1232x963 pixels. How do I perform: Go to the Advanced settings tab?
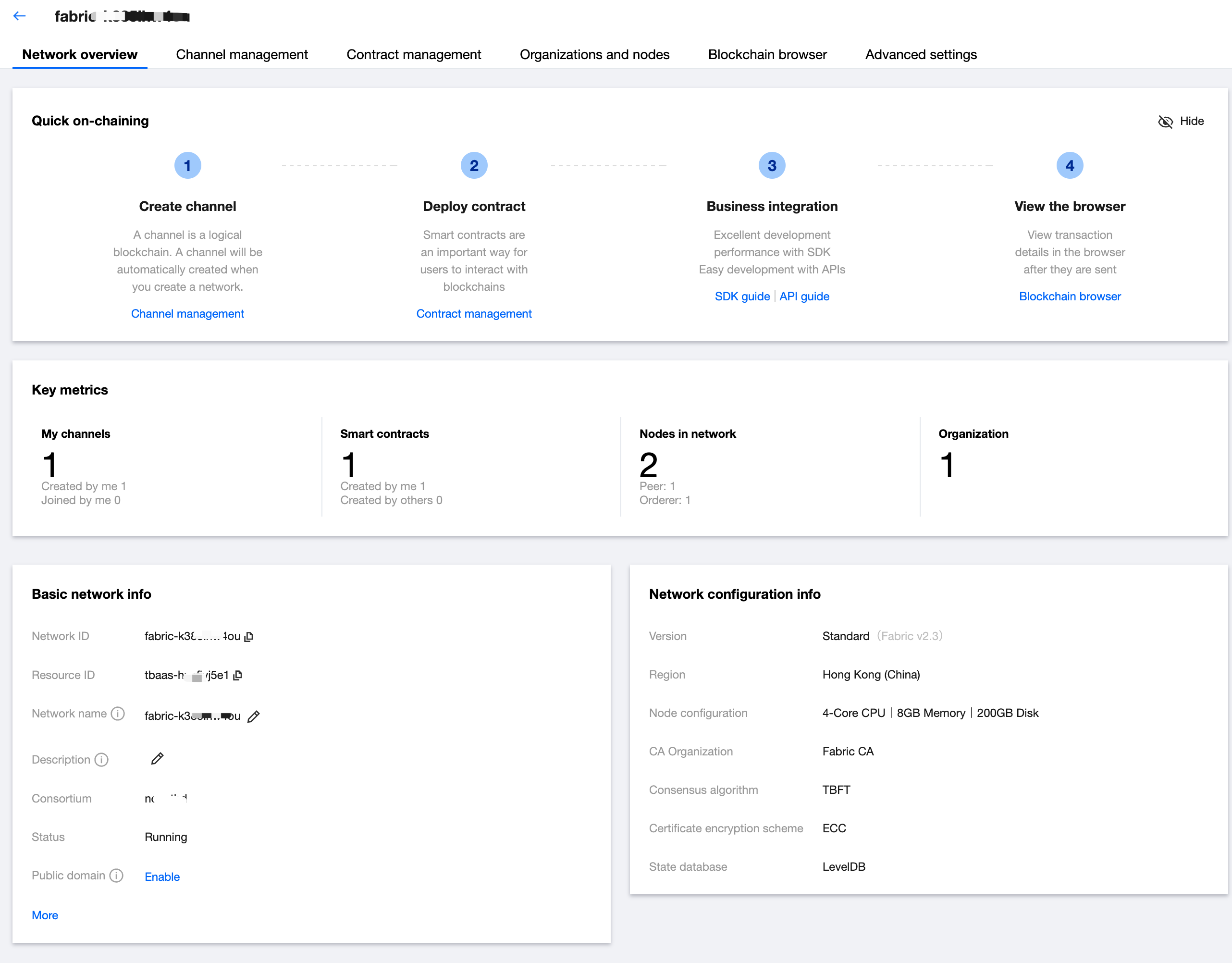point(921,55)
